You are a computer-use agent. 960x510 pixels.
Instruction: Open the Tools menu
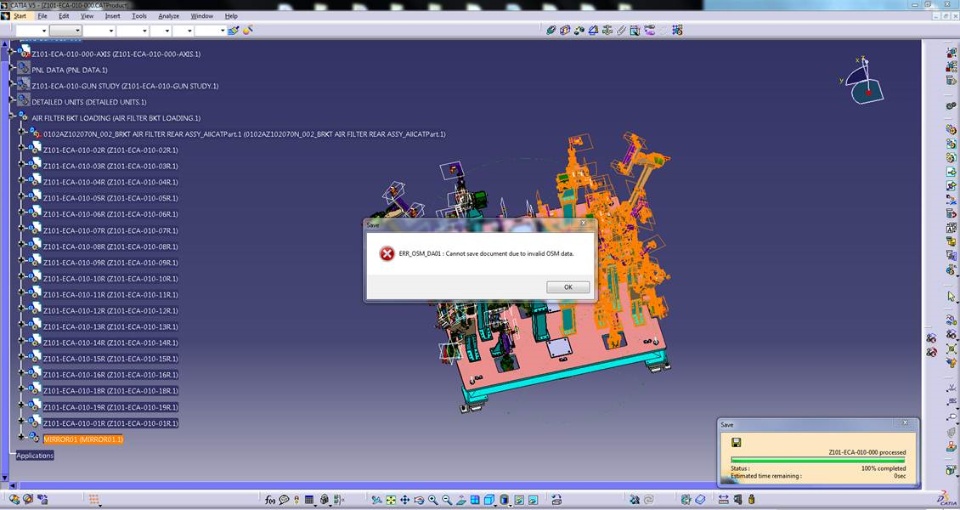tap(140, 16)
